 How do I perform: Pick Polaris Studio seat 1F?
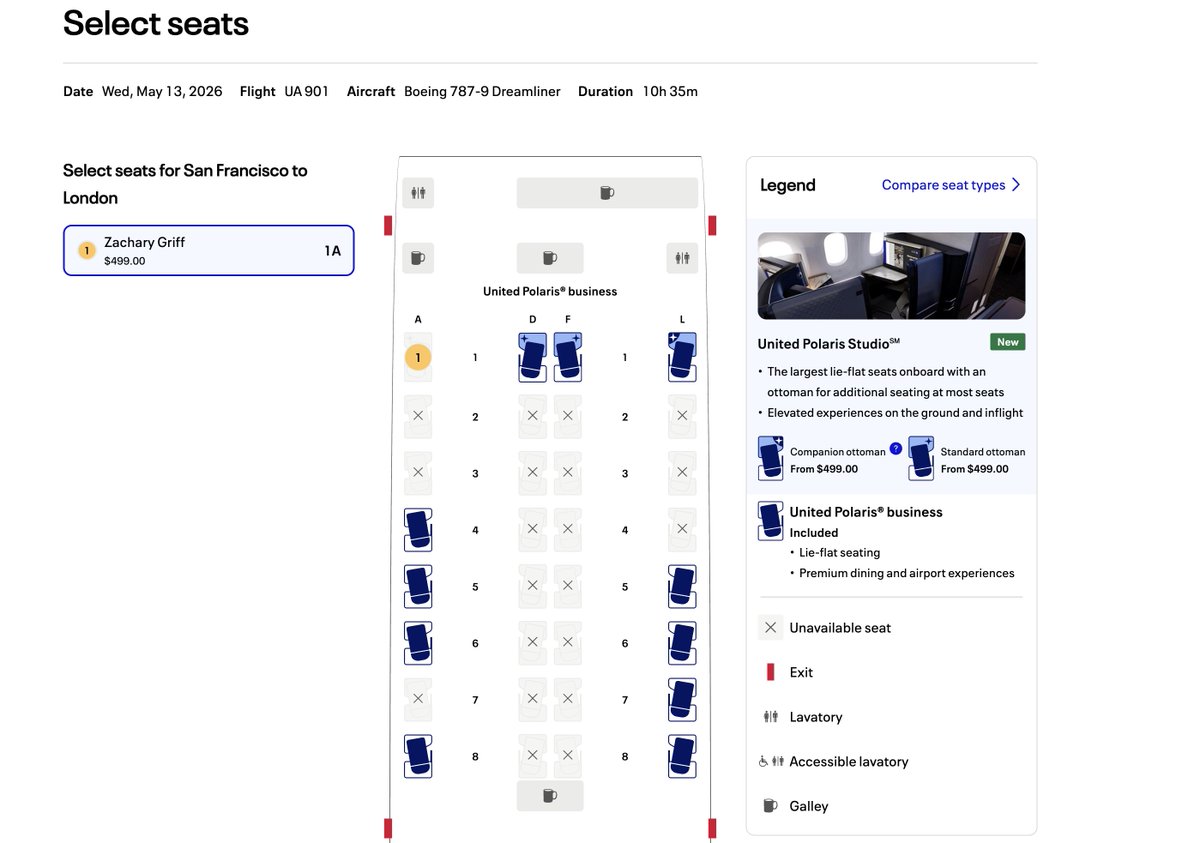(567, 357)
